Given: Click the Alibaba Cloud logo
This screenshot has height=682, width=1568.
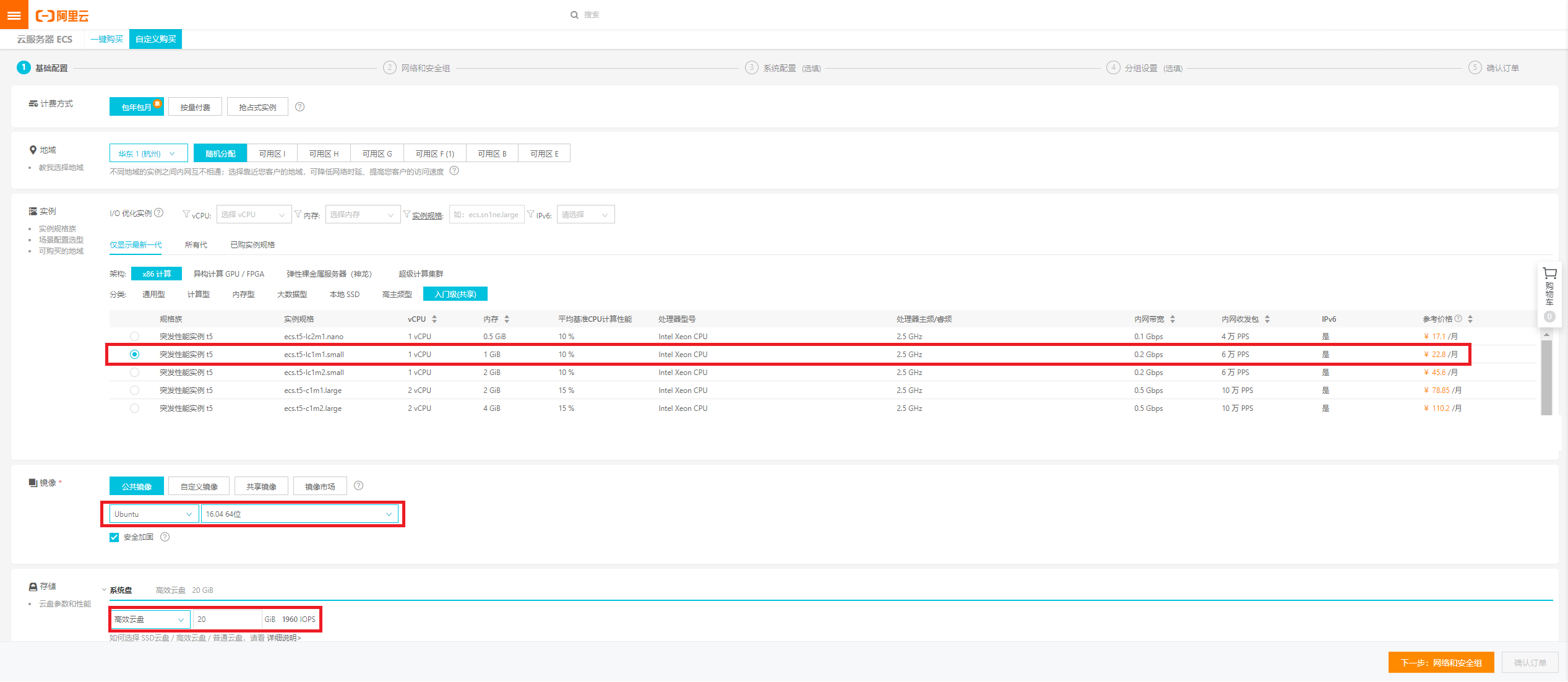Looking at the screenshot, I should point(62,15).
